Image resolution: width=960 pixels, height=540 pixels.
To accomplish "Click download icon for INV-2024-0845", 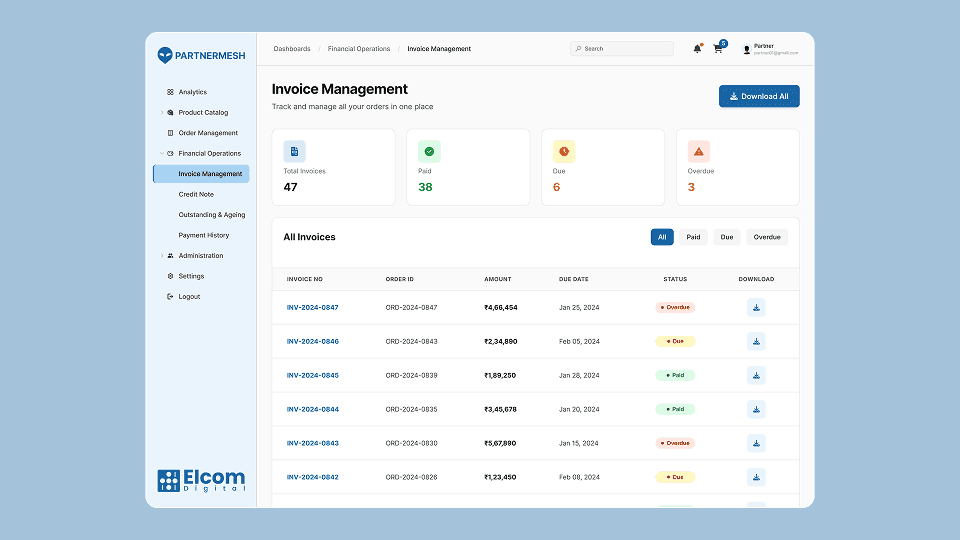I will click(x=756, y=376).
